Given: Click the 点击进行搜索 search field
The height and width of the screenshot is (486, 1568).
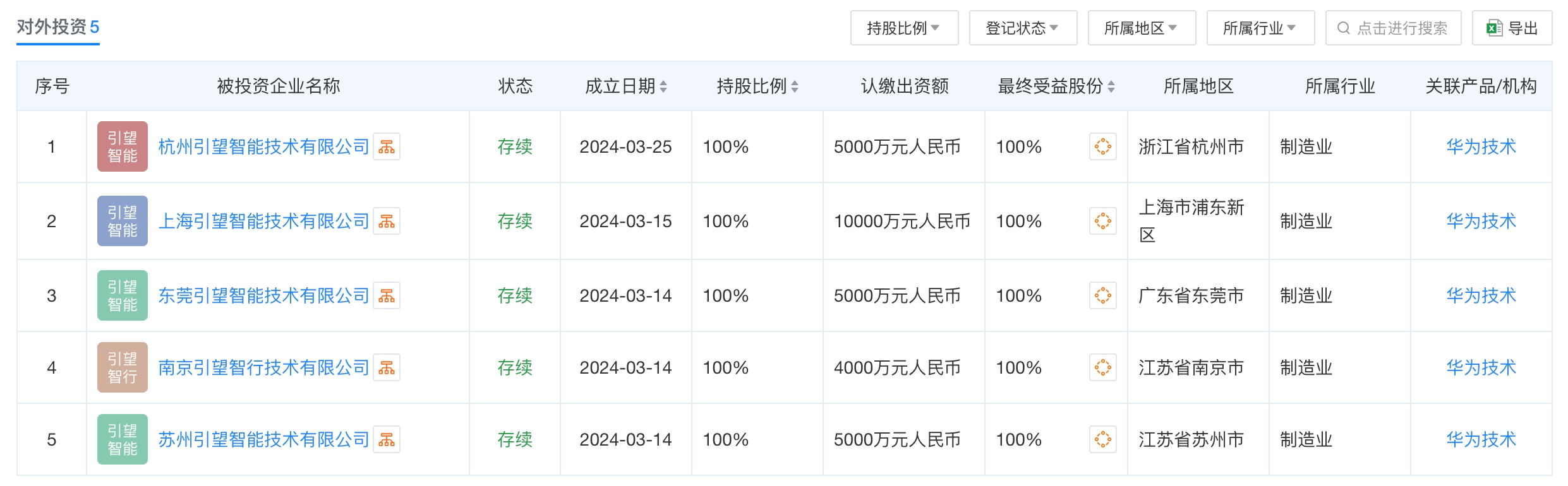Looking at the screenshot, I should point(1393,28).
